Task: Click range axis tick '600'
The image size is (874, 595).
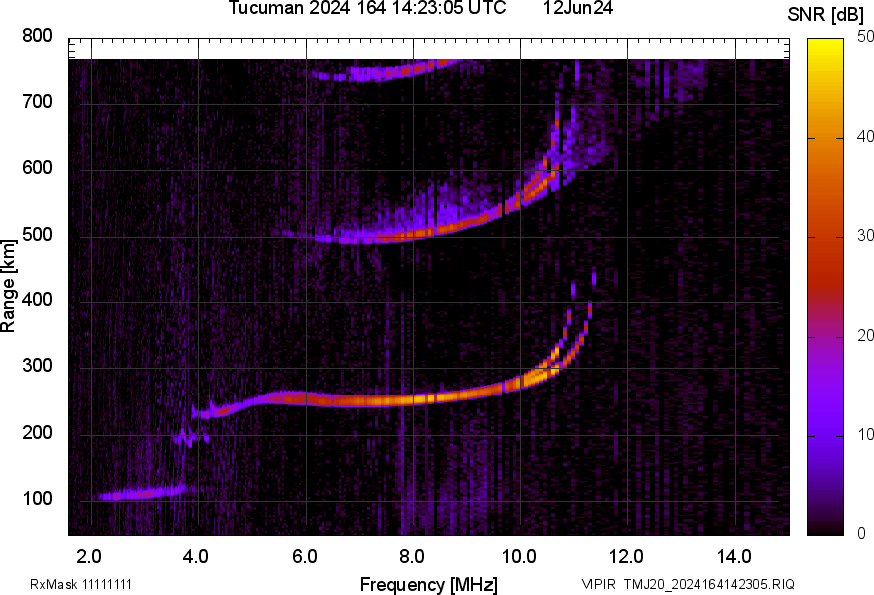Action: [37, 168]
